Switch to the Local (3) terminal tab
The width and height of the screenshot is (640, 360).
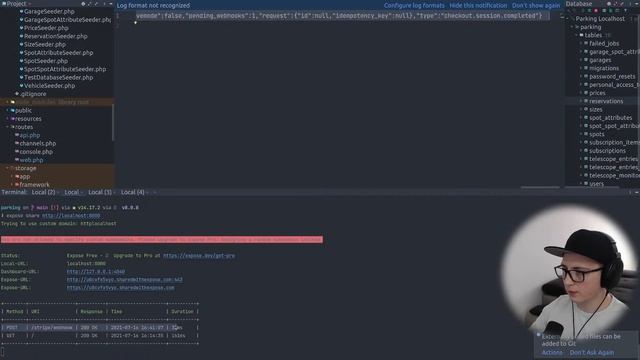[100, 192]
